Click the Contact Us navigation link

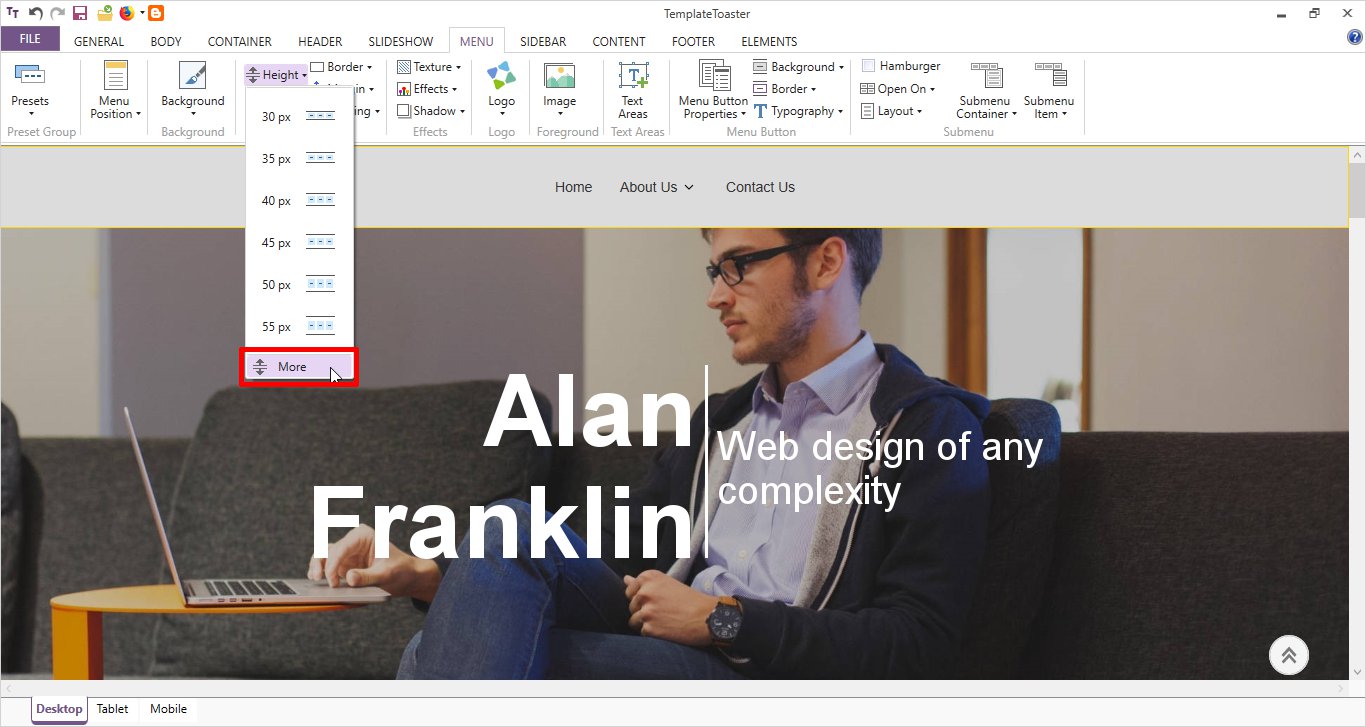point(760,187)
